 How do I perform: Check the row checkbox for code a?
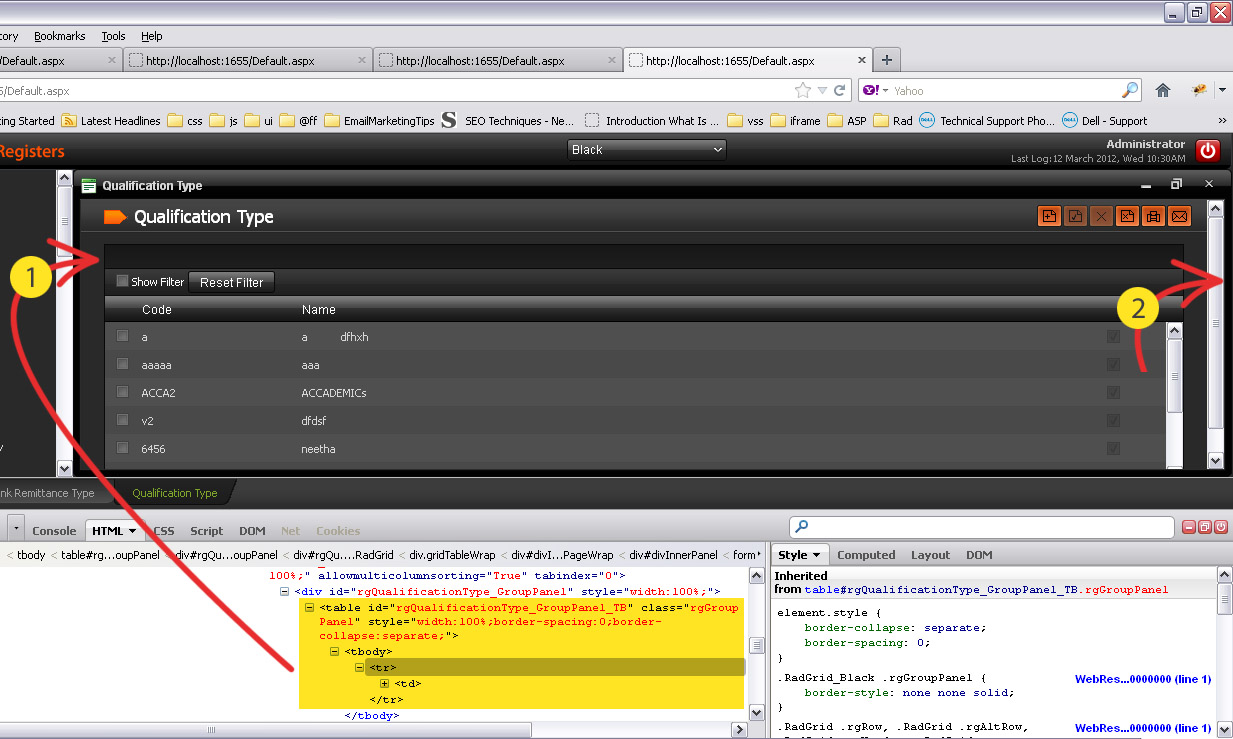pos(122,336)
